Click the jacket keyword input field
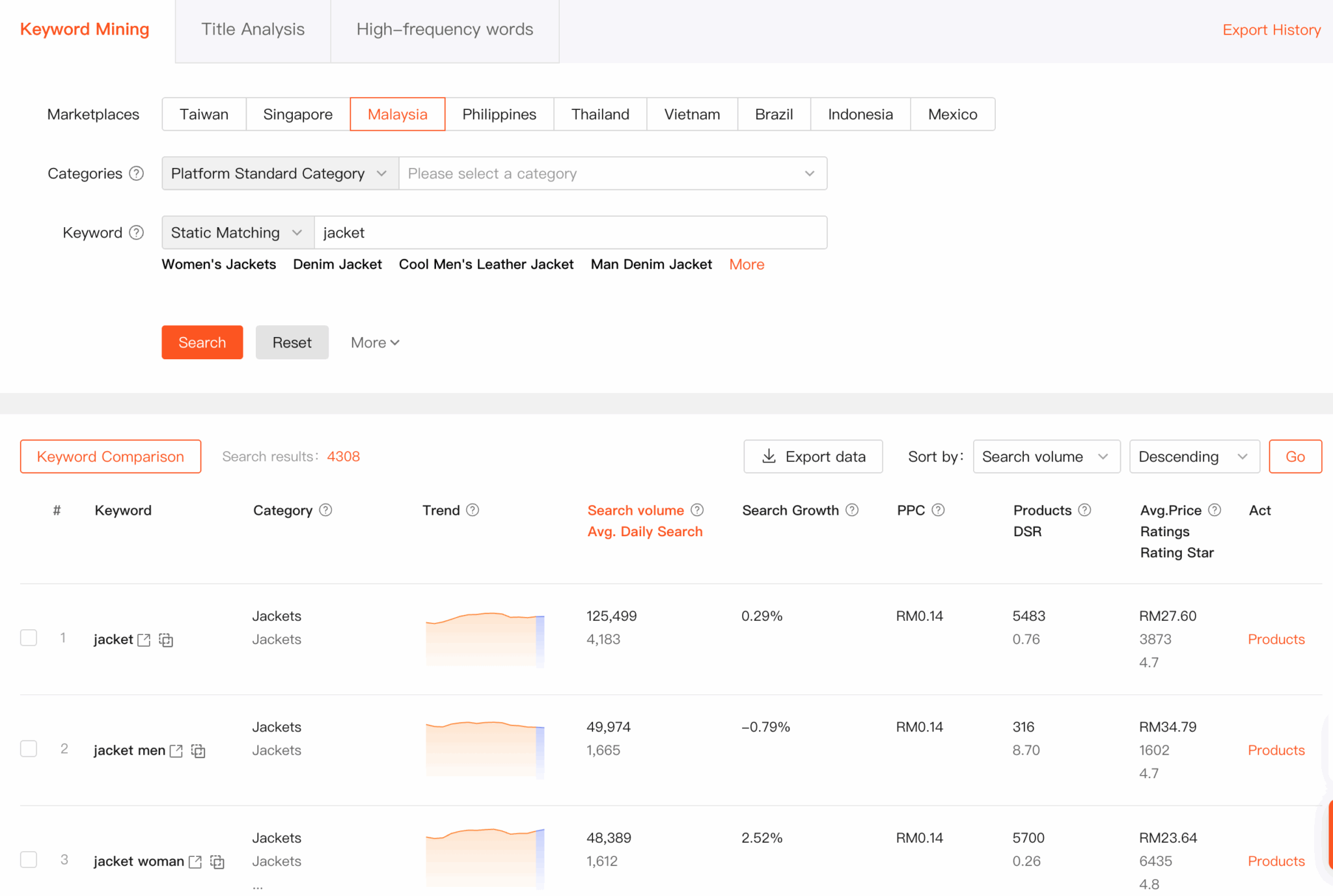This screenshot has width=1333, height=896. (x=571, y=232)
